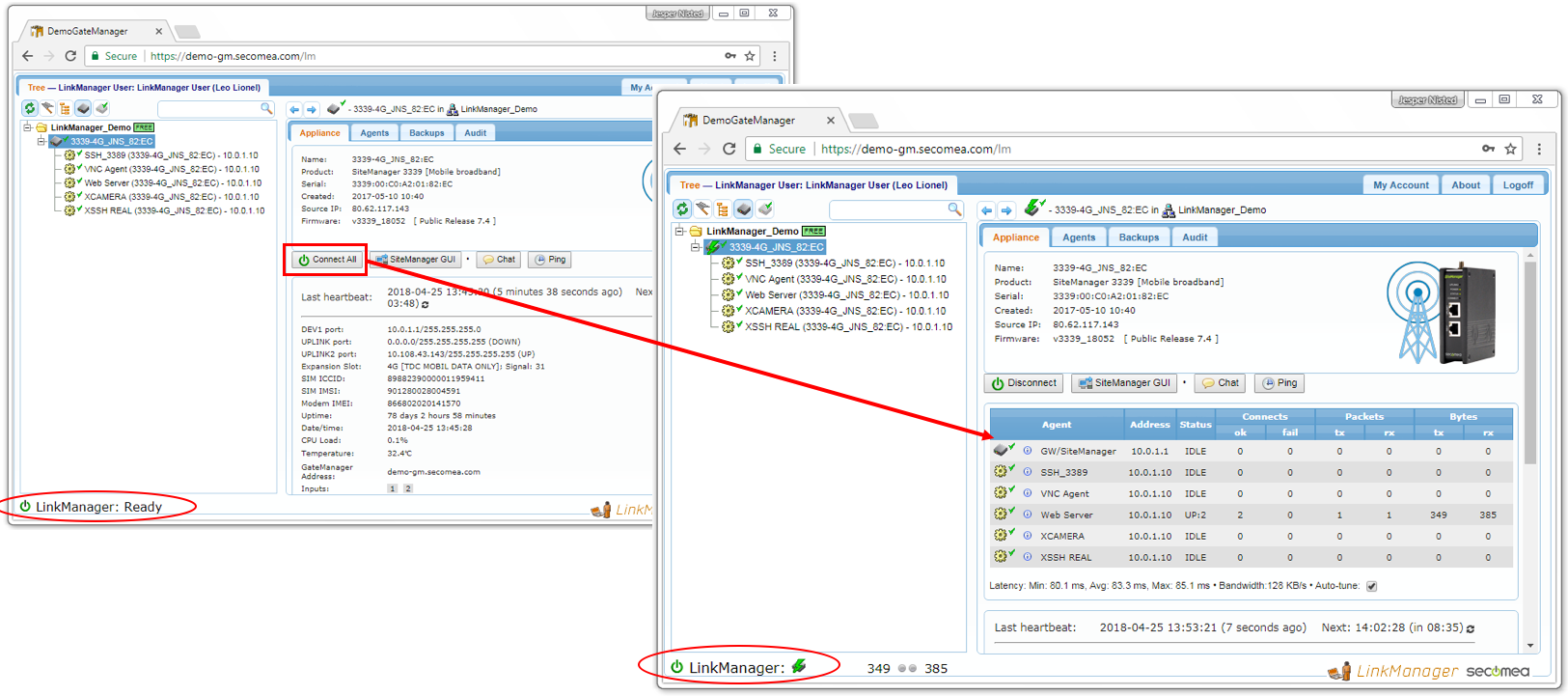Click Connect All button in back window
Viewport: 1568px width, 696px height.
click(327, 260)
